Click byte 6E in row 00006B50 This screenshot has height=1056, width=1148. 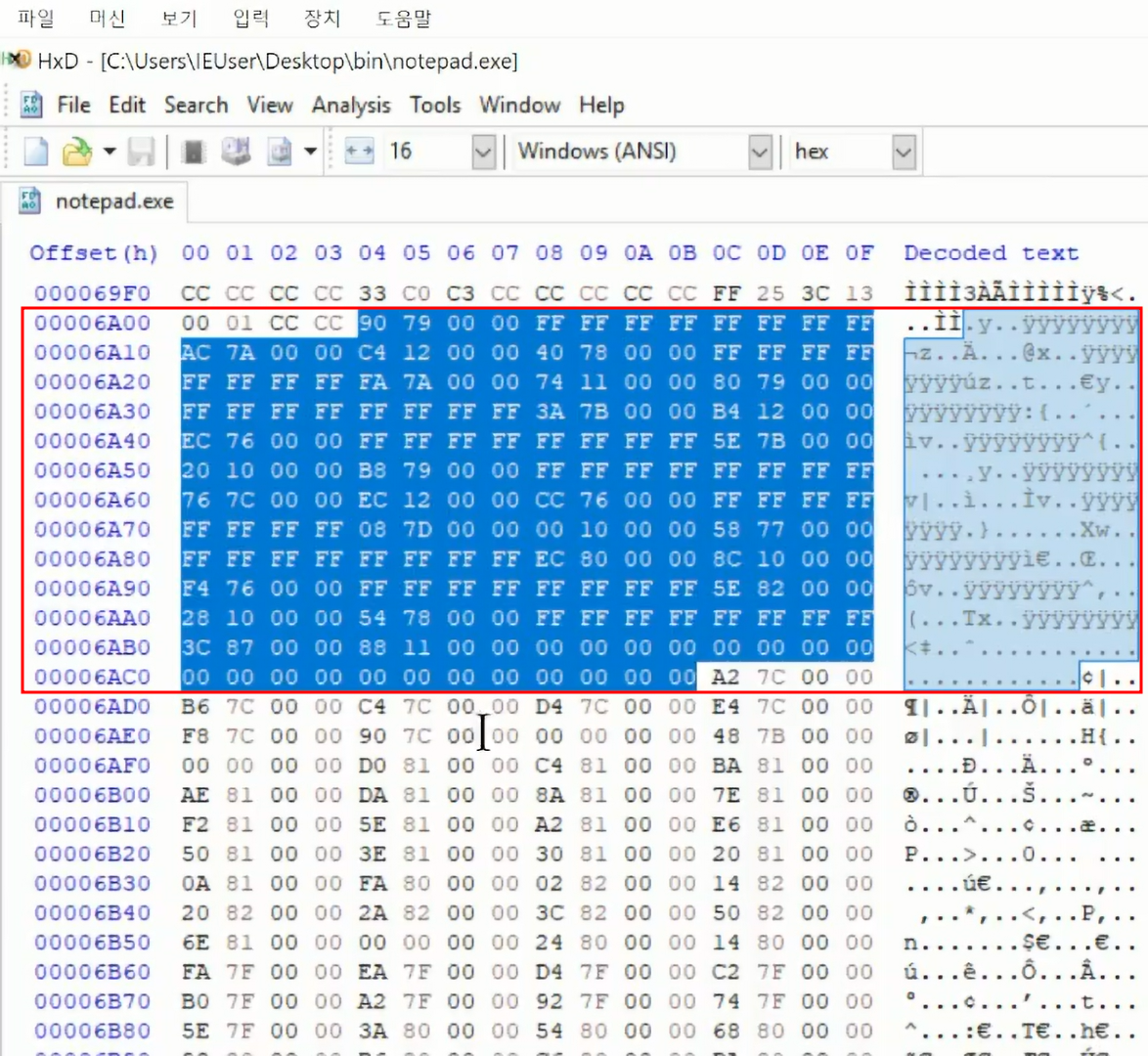[196, 943]
